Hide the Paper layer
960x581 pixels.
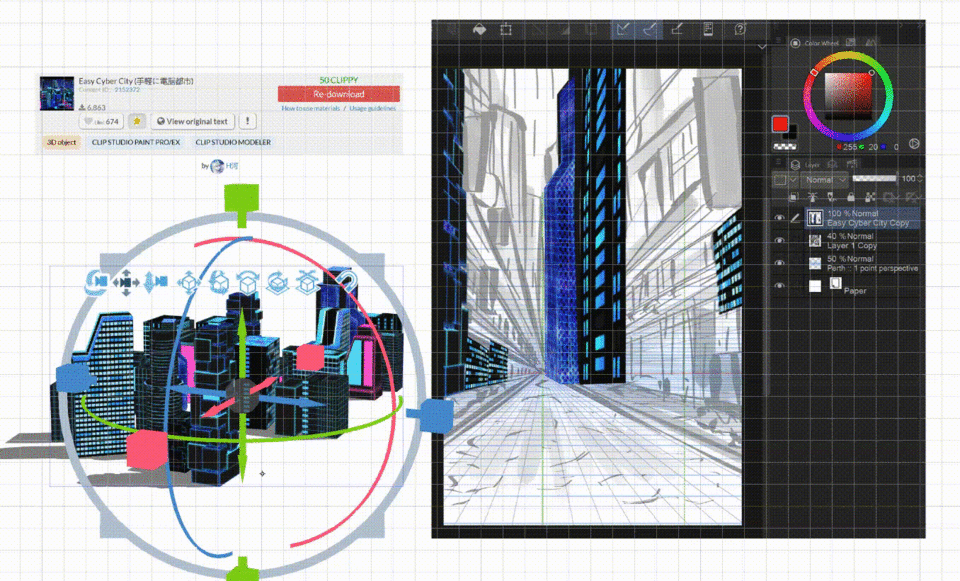point(779,286)
